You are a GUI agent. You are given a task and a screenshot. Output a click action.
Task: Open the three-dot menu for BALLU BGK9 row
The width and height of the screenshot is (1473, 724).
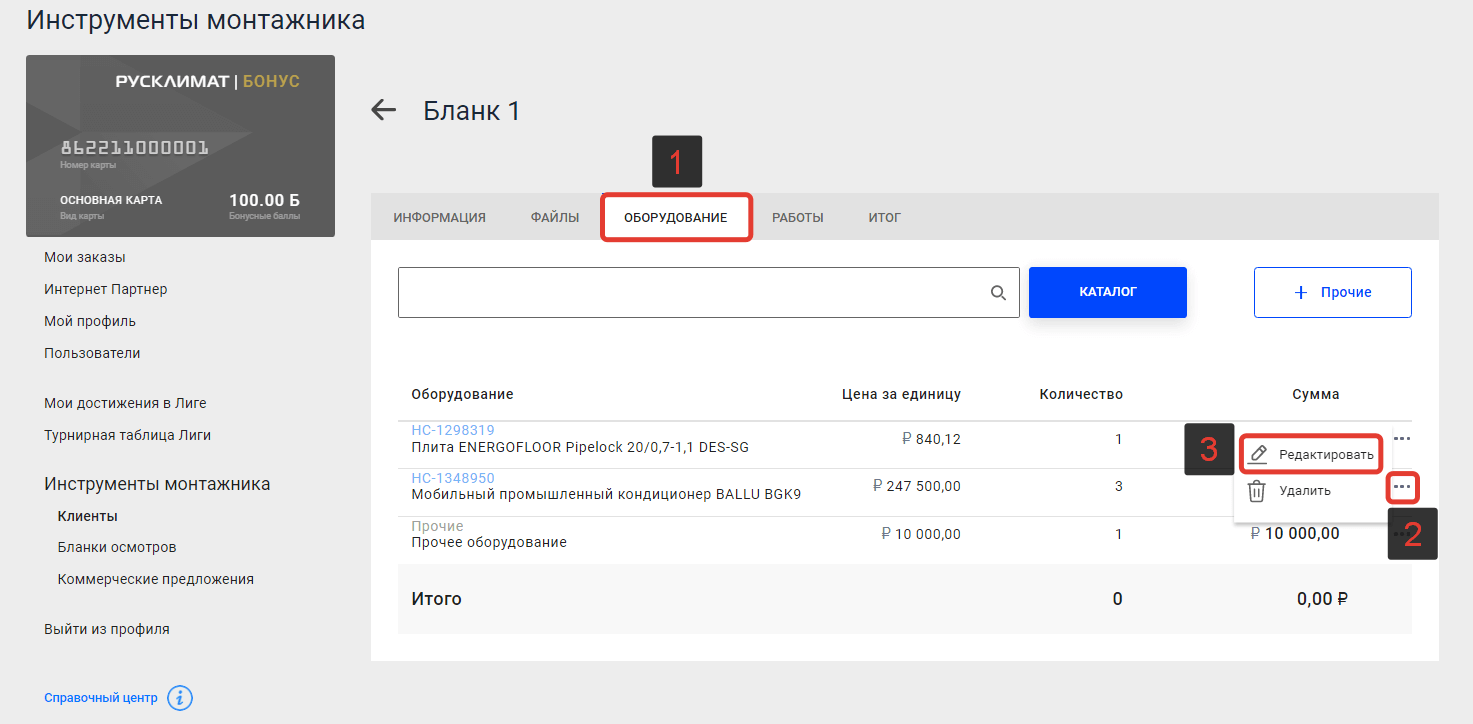pyautogui.click(x=1402, y=486)
